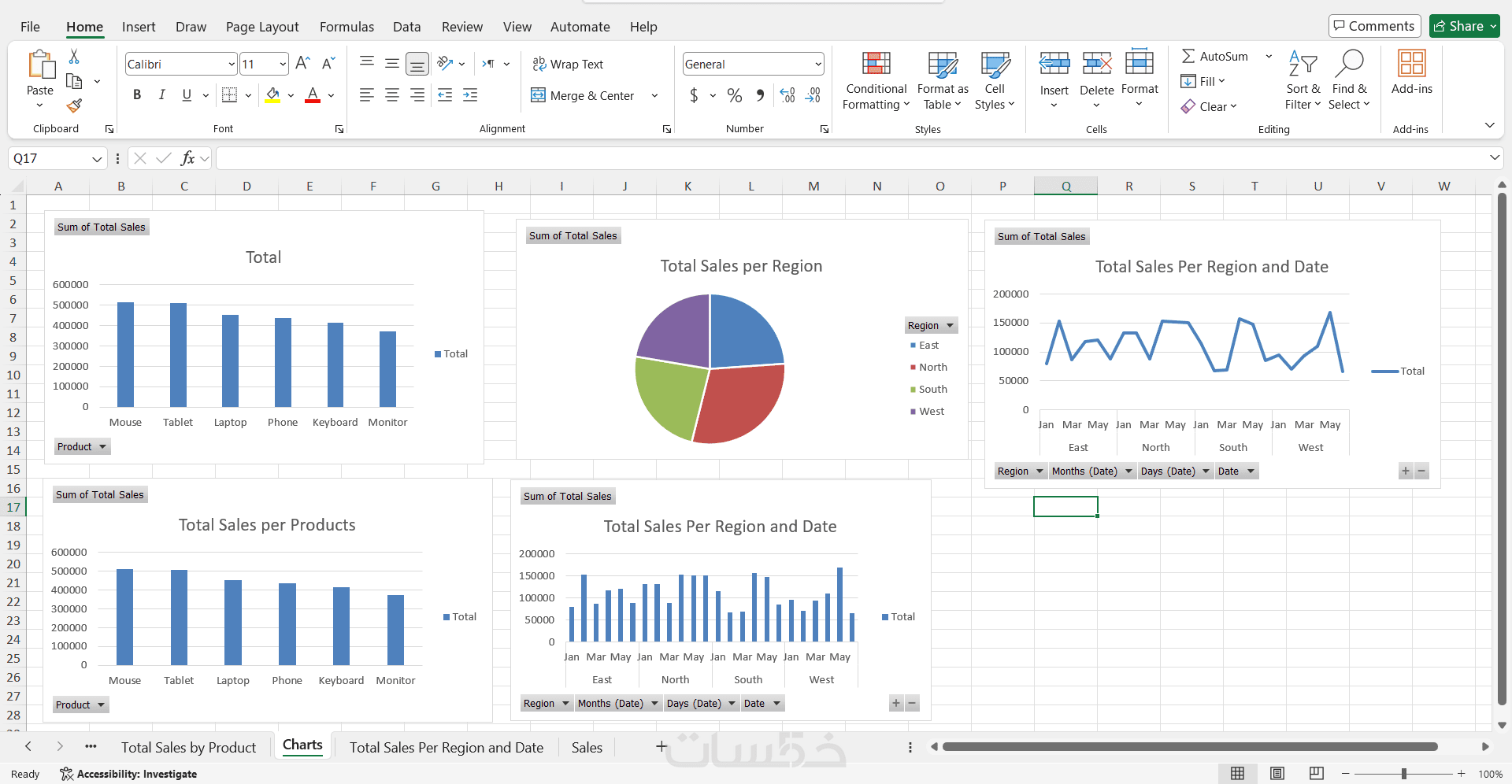Open the Format cells icon
This screenshot has height=784, width=1512.
[x=1140, y=62]
